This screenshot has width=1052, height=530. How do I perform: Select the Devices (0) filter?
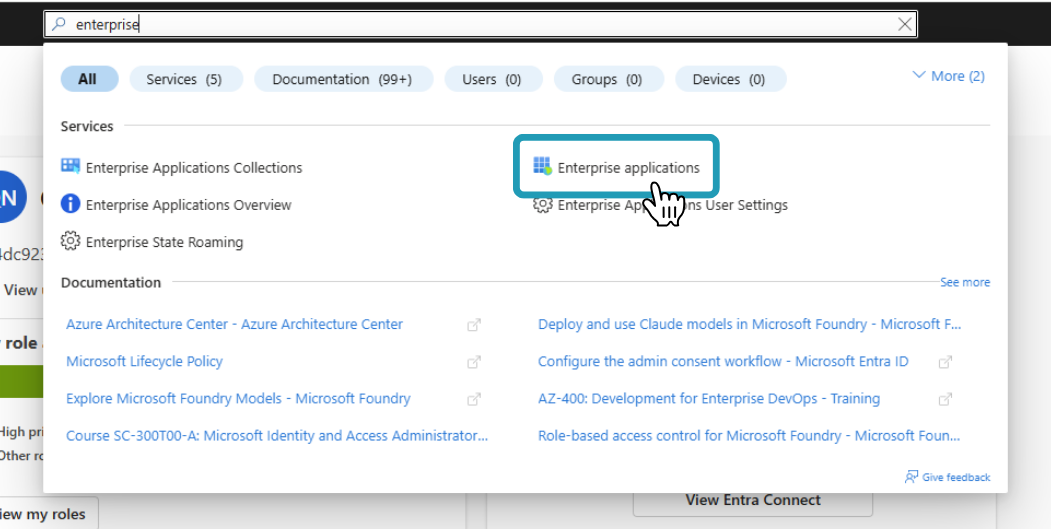click(x=730, y=79)
